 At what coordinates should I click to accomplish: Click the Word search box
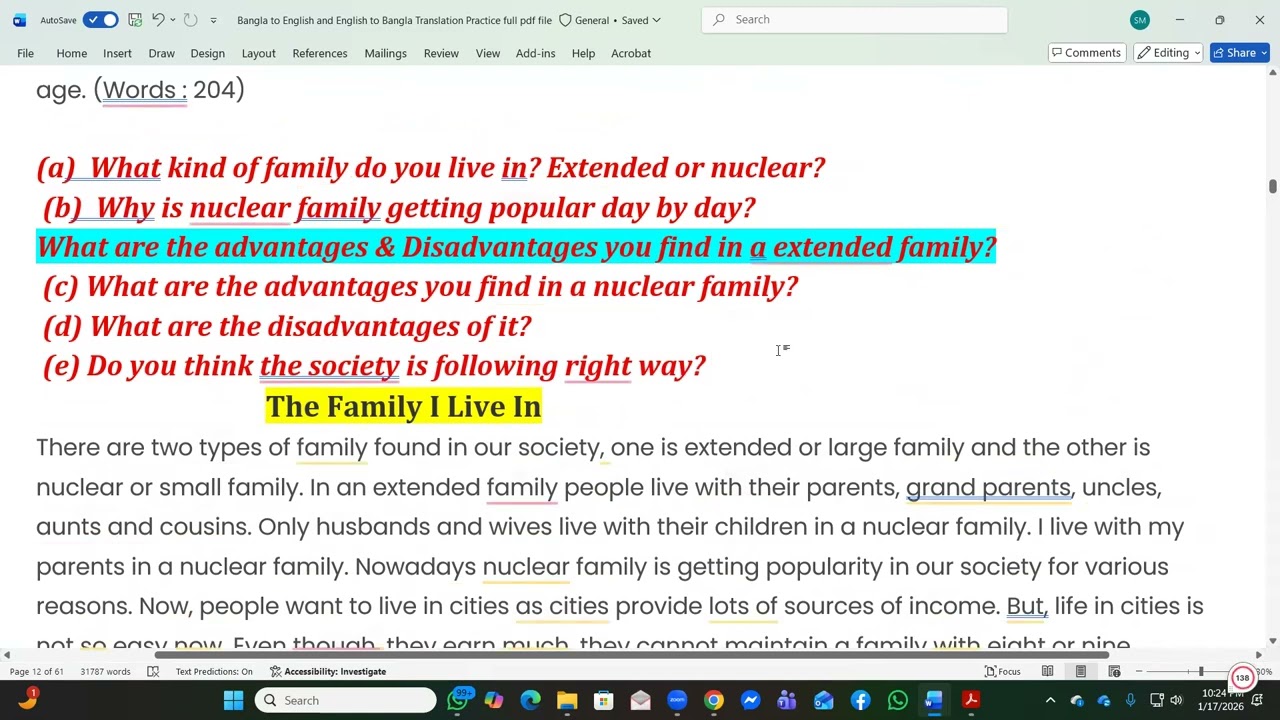point(855,19)
